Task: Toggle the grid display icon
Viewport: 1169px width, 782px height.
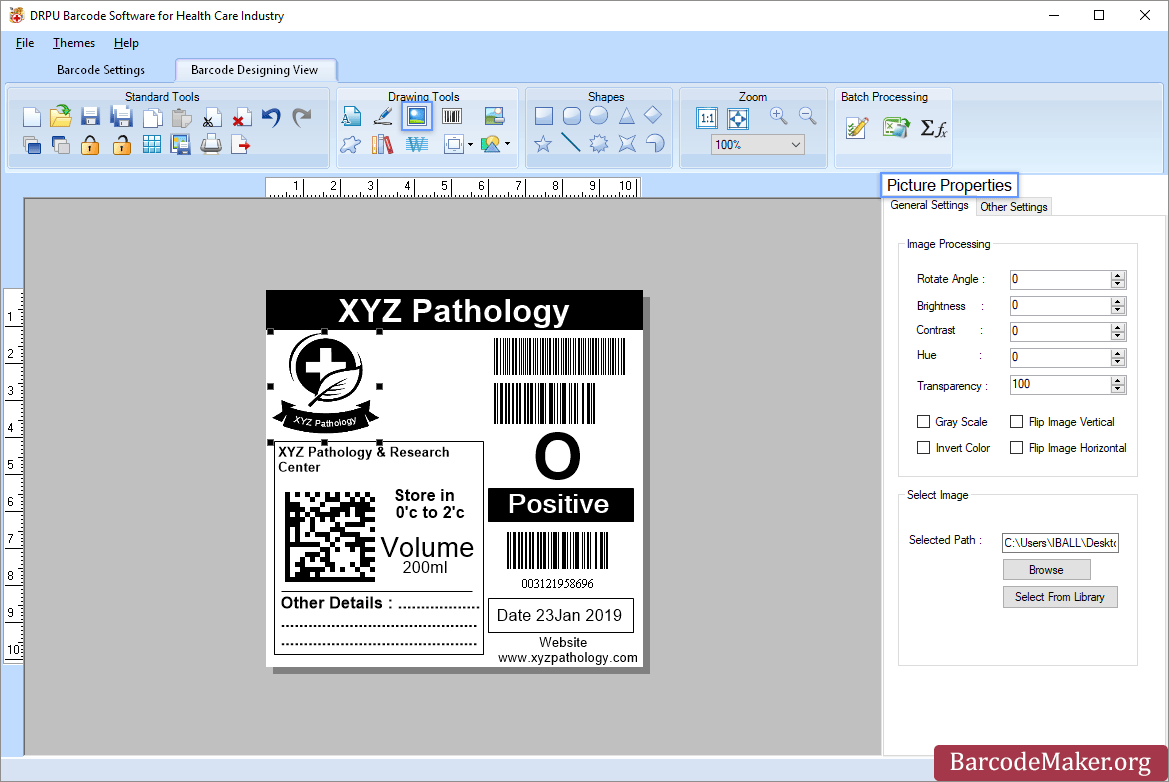Action: coord(151,145)
